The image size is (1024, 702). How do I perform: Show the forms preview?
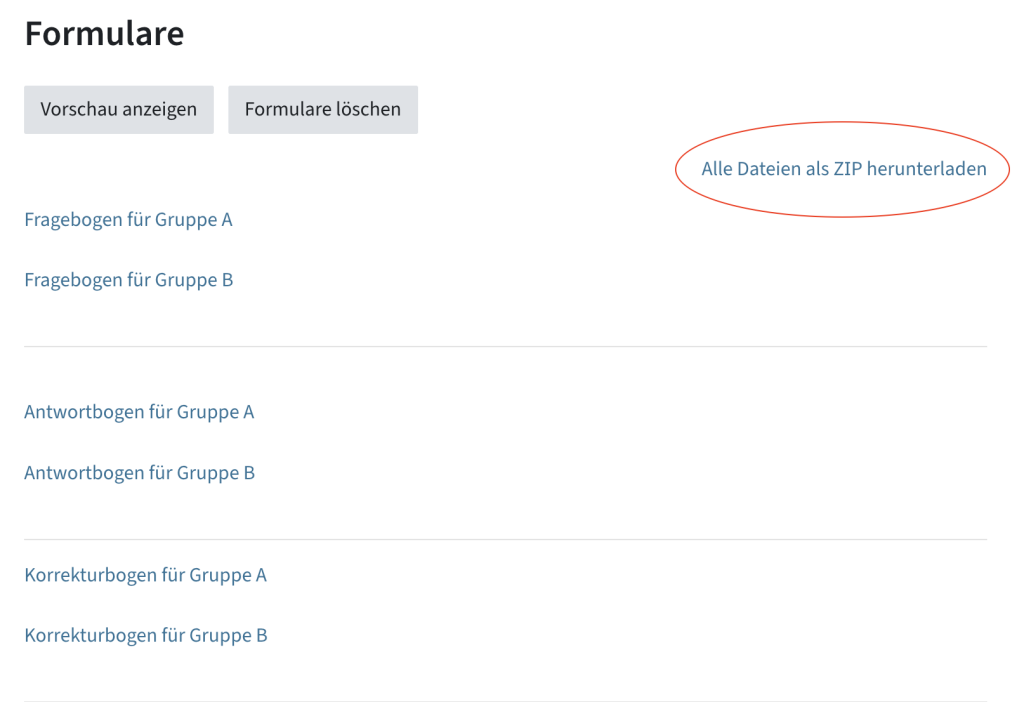click(x=118, y=109)
